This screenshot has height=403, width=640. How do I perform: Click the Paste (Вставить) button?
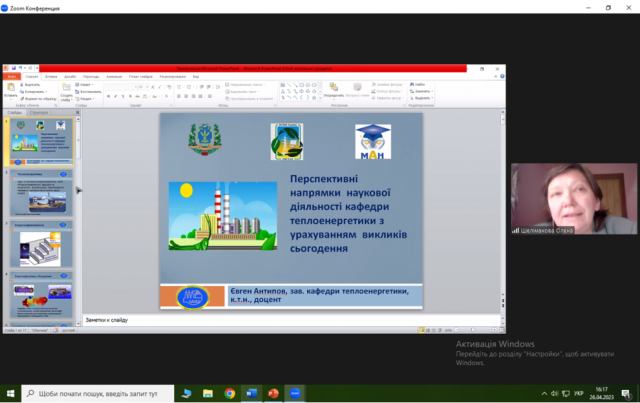click(11, 93)
